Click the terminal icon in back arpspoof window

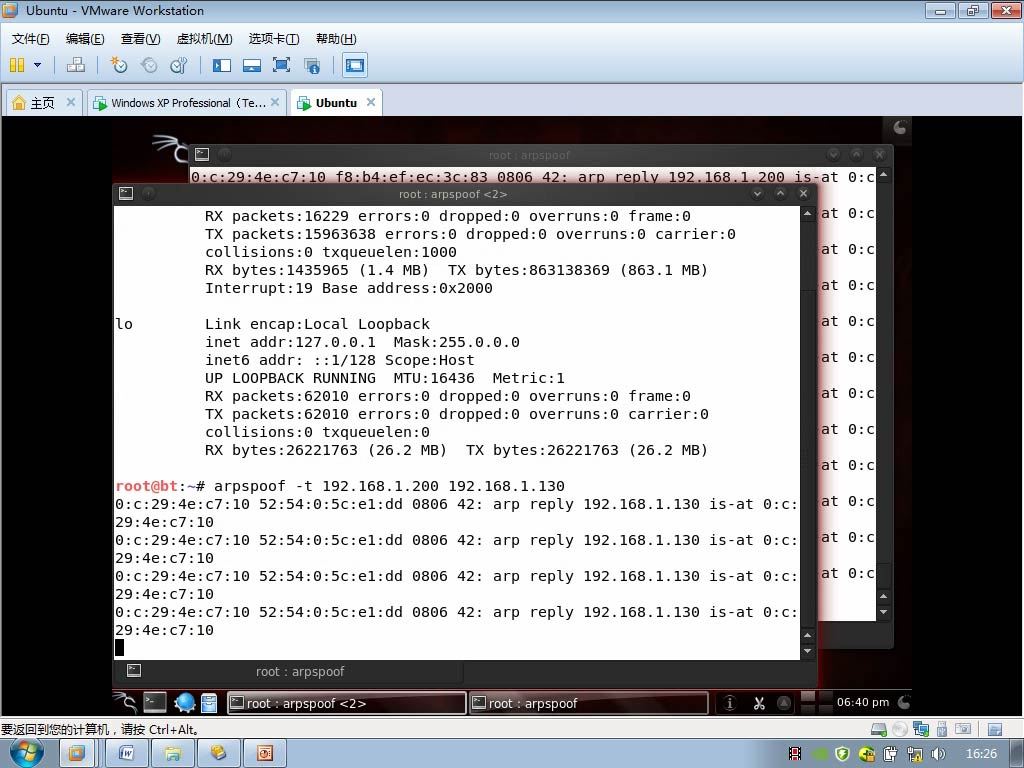(202, 154)
